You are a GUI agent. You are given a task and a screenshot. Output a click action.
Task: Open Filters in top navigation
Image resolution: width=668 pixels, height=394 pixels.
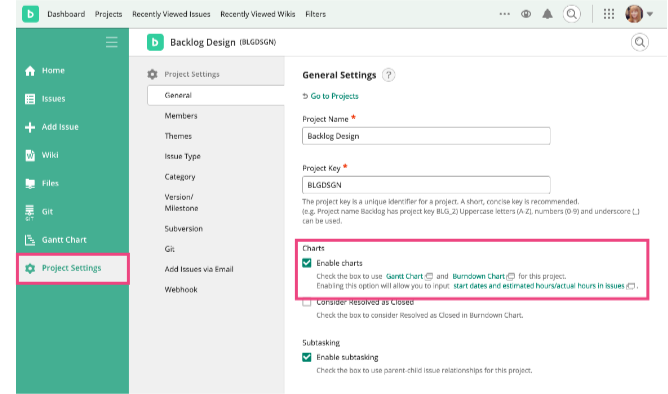pyautogui.click(x=315, y=14)
